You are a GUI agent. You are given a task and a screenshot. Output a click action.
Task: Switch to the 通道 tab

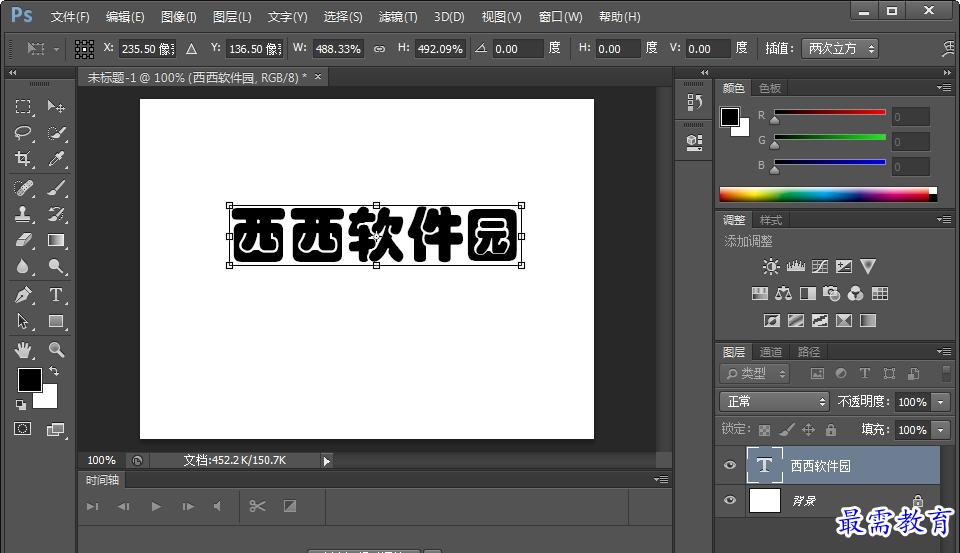point(770,352)
